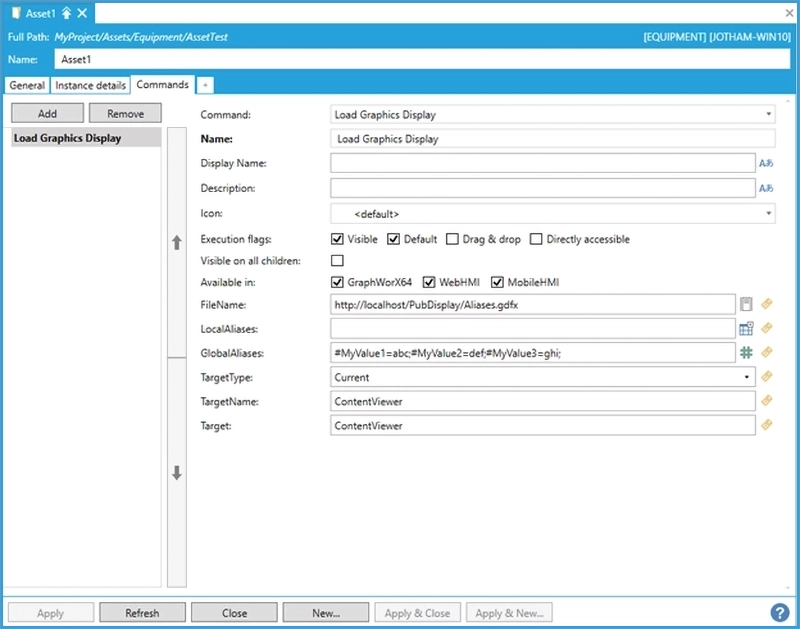The image size is (800, 629).
Task: Click the Add command button
Action: (47, 114)
